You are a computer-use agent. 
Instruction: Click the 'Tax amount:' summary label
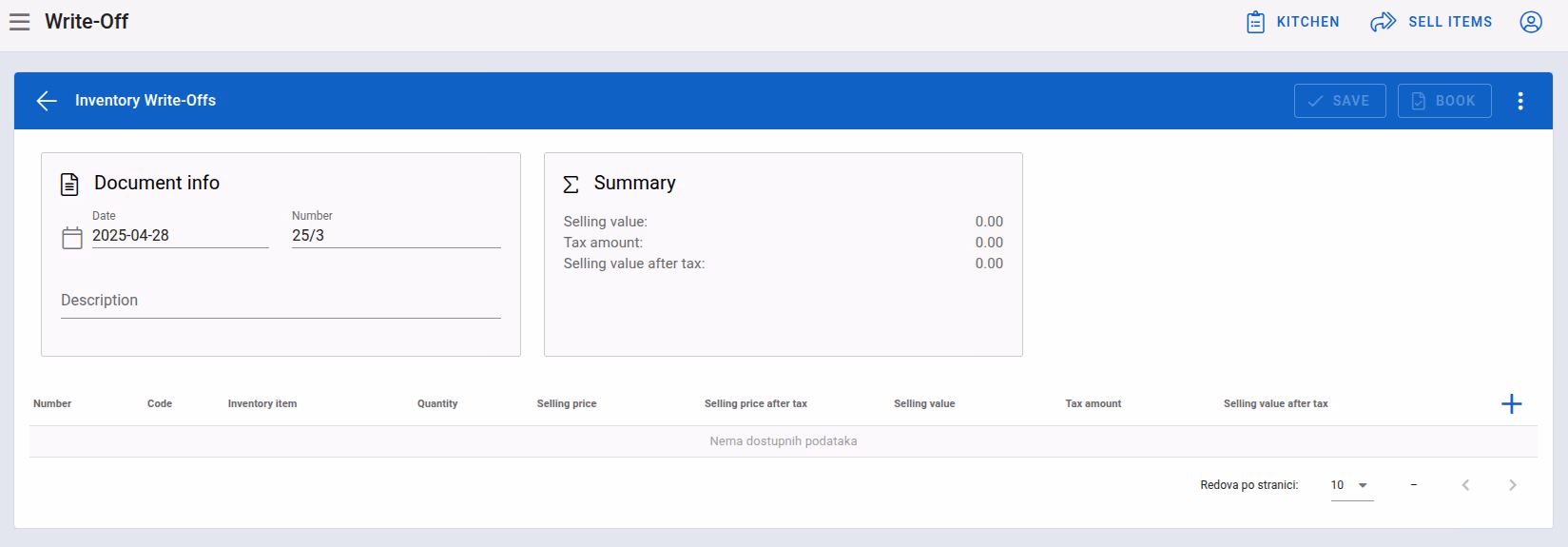(603, 243)
